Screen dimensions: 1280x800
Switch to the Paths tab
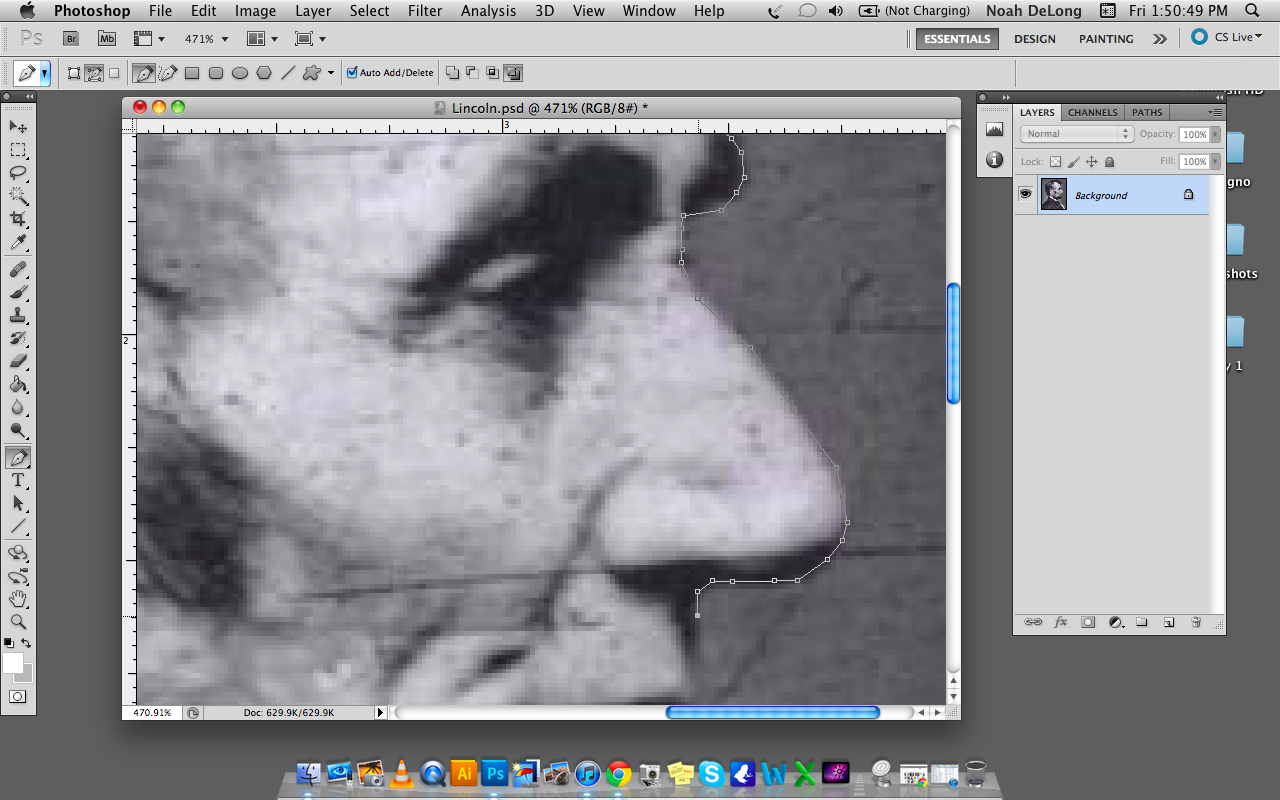1147,112
